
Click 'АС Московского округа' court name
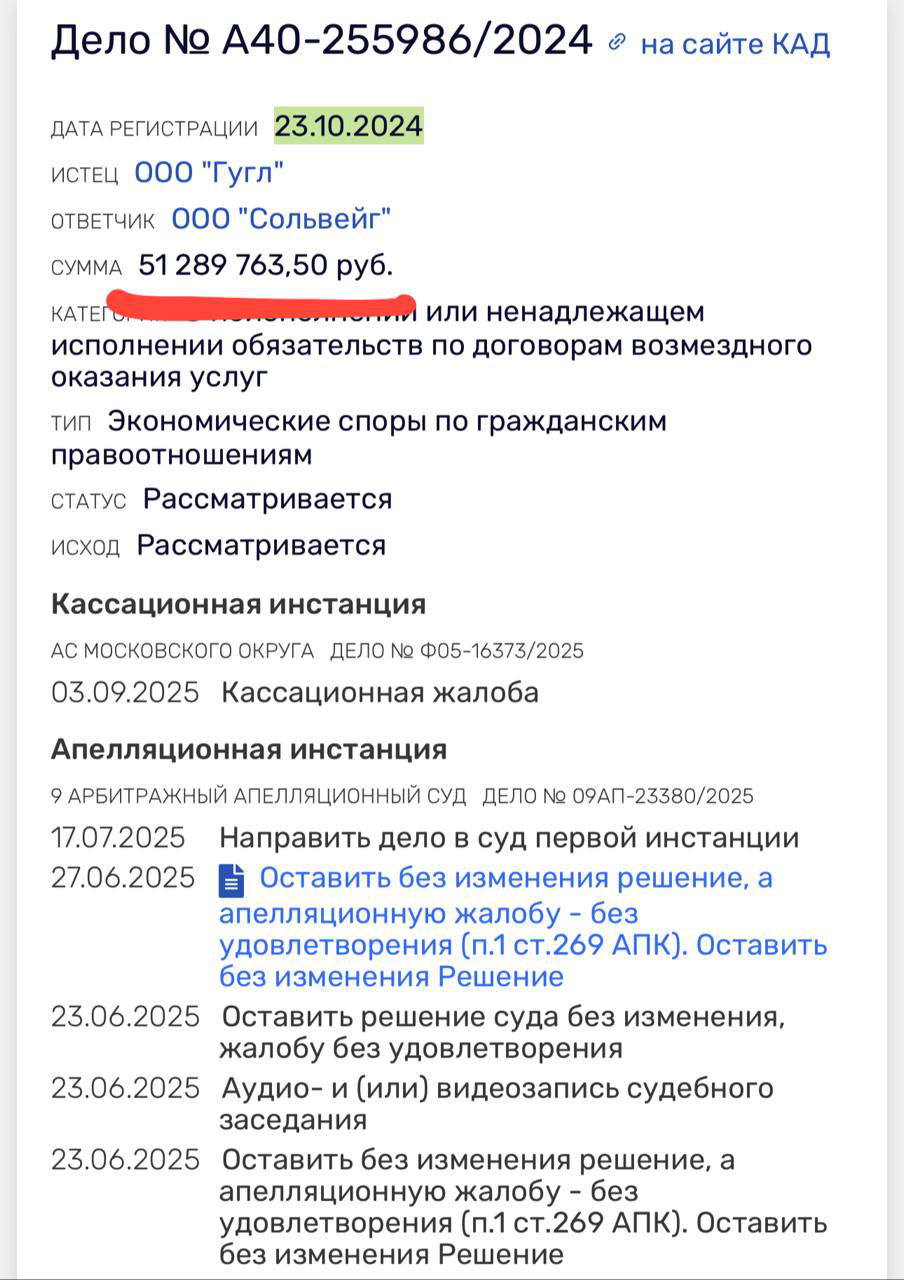tap(182, 651)
